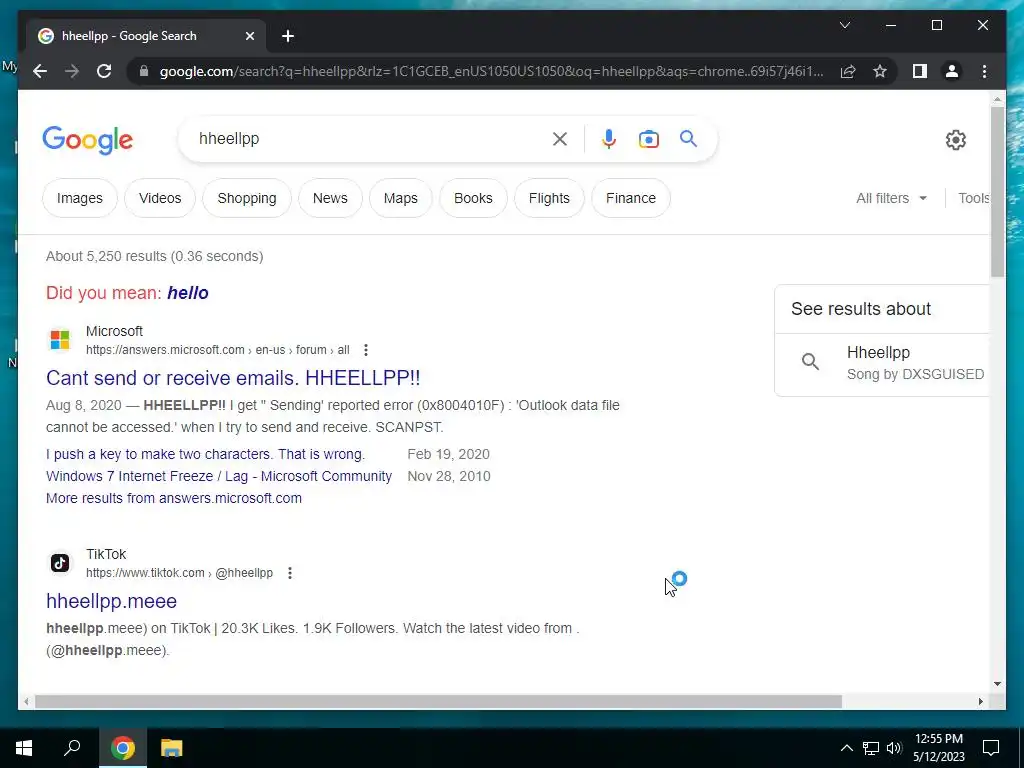1024x768 pixels.
Task: Click the search input containing hheellpp
Action: tap(372, 138)
